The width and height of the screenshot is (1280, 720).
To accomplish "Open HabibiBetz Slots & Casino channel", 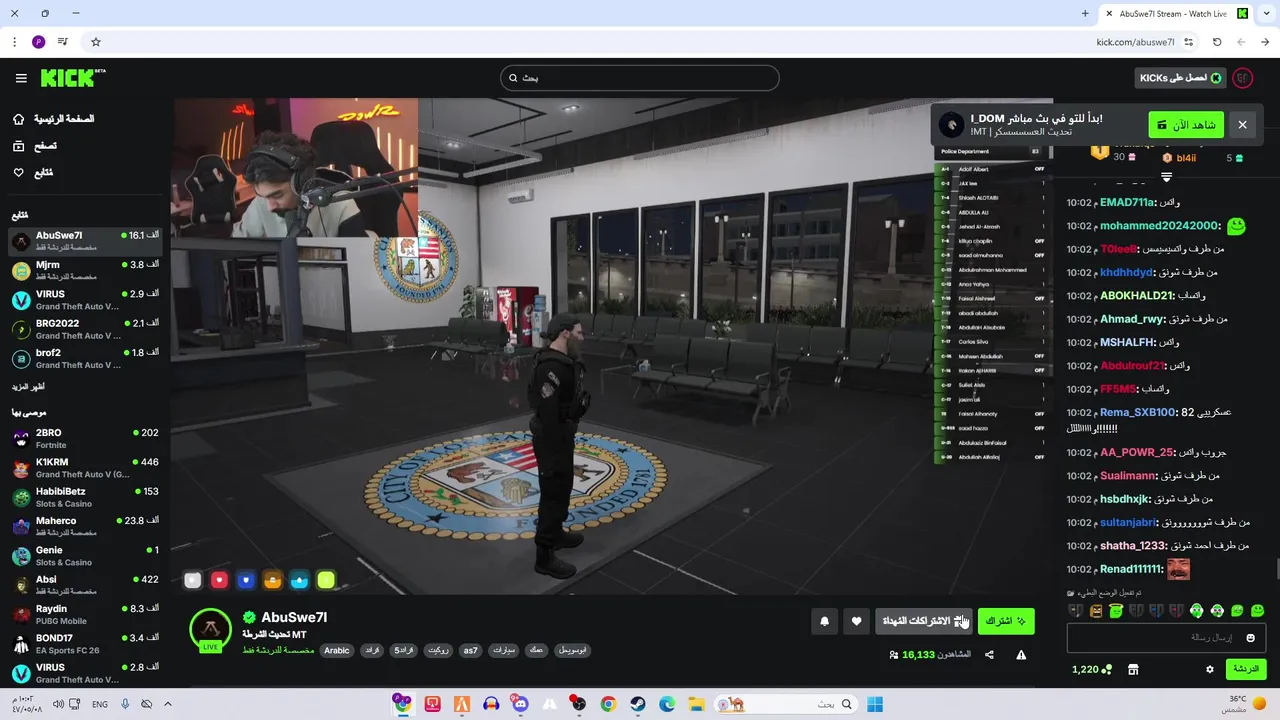I will [x=85, y=497].
